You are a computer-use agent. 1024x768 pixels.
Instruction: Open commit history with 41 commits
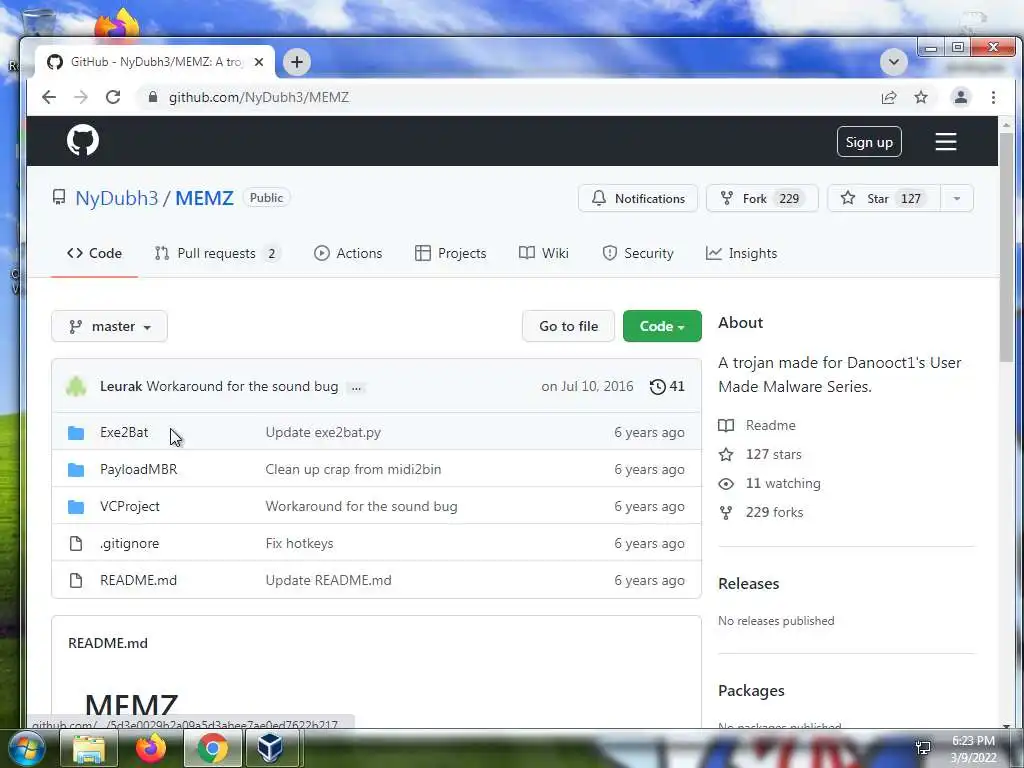click(667, 386)
